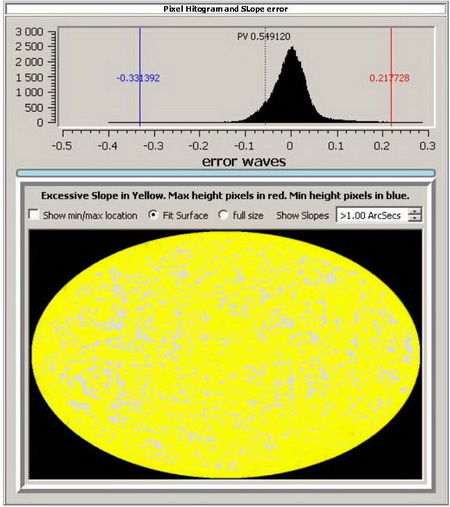Select the full size radio button
Viewport: 450px width, 507px height.
pyautogui.click(x=223, y=215)
